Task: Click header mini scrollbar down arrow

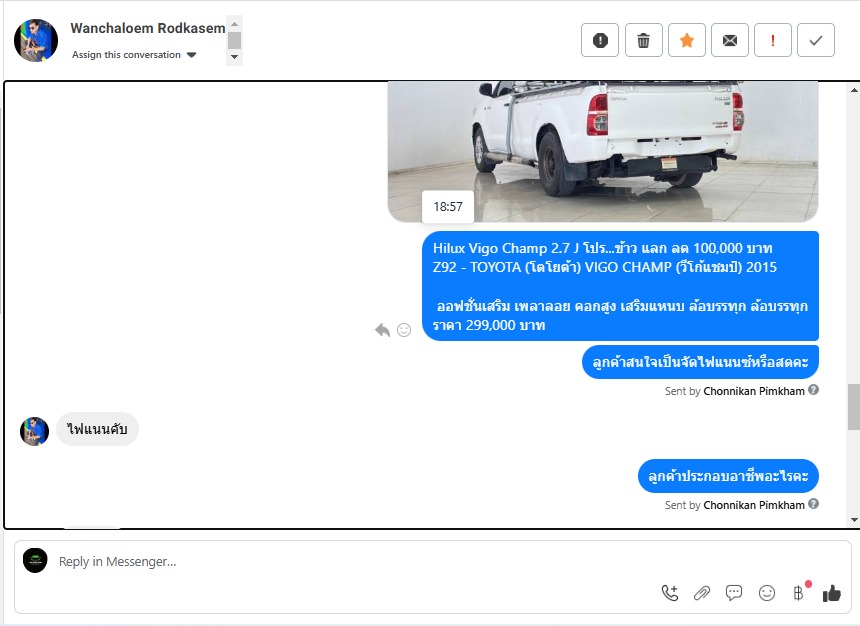Action: pyautogui.click(x=234, y=57)
